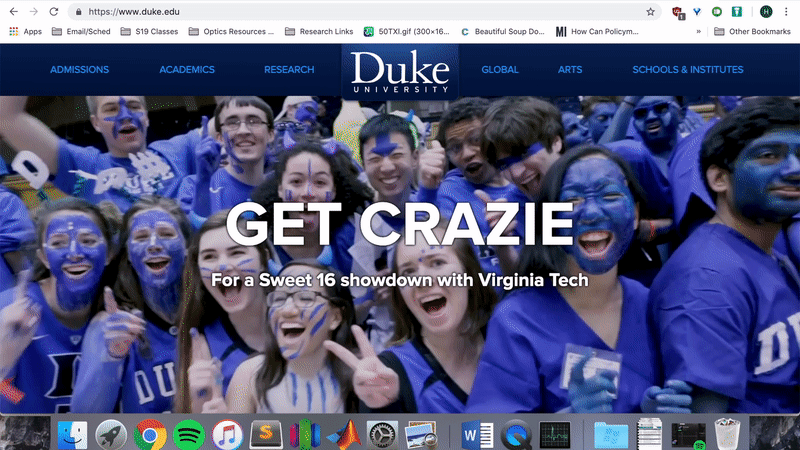800x450 pixels.
Task: Reload the Duke homepage
Action: click(x=54, y=12)
